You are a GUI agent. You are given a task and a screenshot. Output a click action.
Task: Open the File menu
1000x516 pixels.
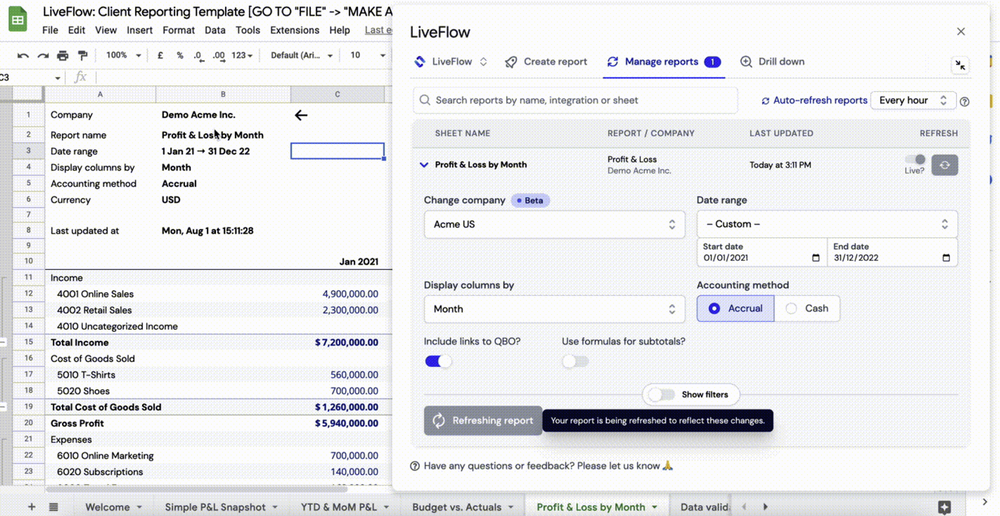[50, 30]
